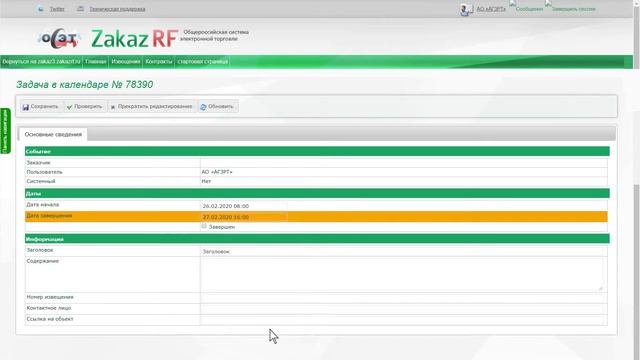The image size is (640, 360).
Task: Open the green side navigation panel tab
Action: (x=5, y=131)
